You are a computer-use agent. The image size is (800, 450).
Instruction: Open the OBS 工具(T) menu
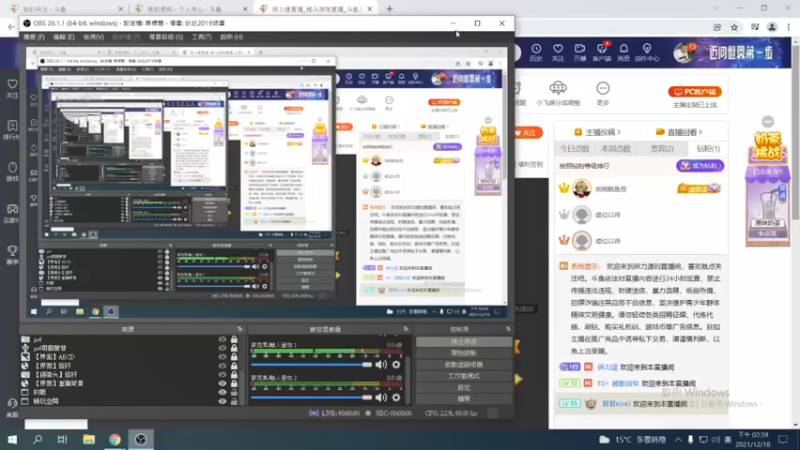click(x=202, y=37)
